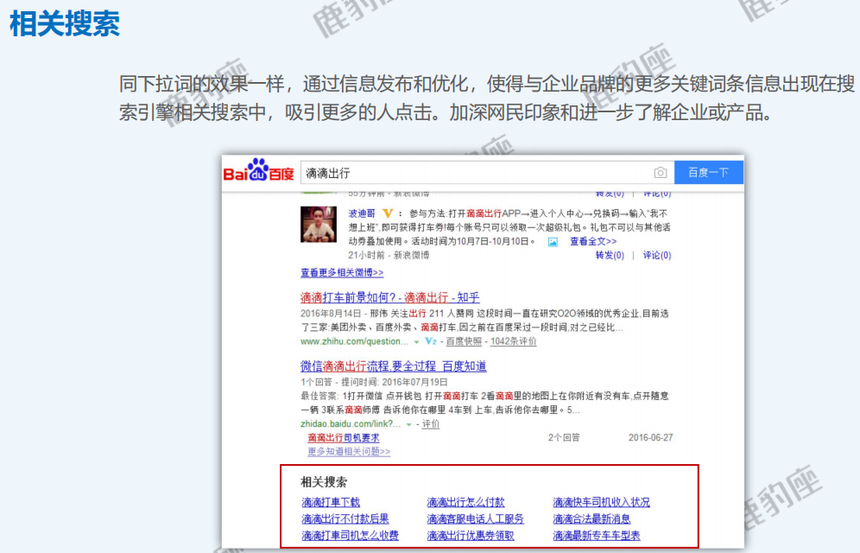Open the 波迪哥 user name link
Image resolution: width=860 pixels, height=553 pixels.
[x=362, y=213]
